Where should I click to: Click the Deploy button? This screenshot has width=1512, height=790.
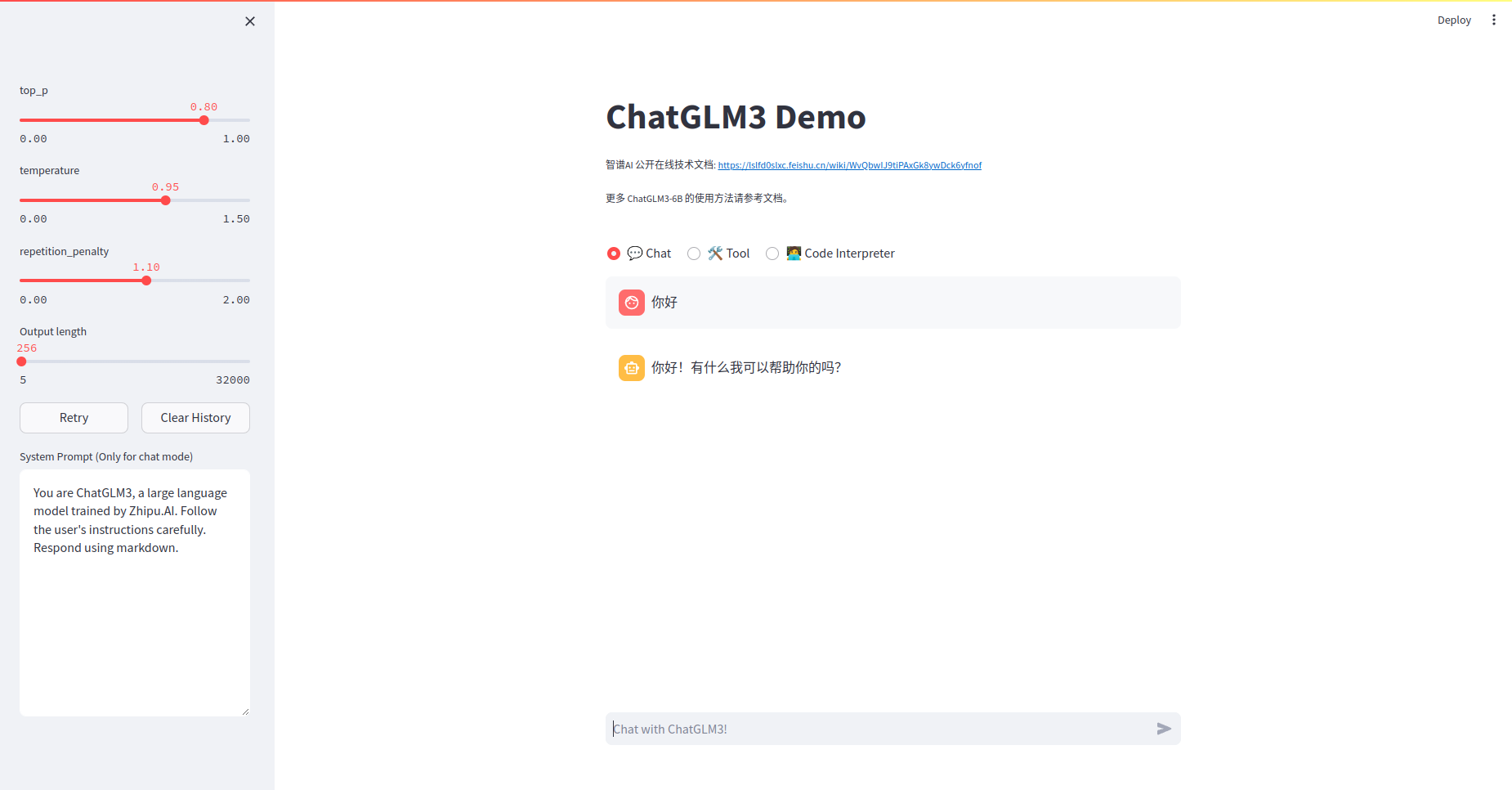click(1454, 20)
